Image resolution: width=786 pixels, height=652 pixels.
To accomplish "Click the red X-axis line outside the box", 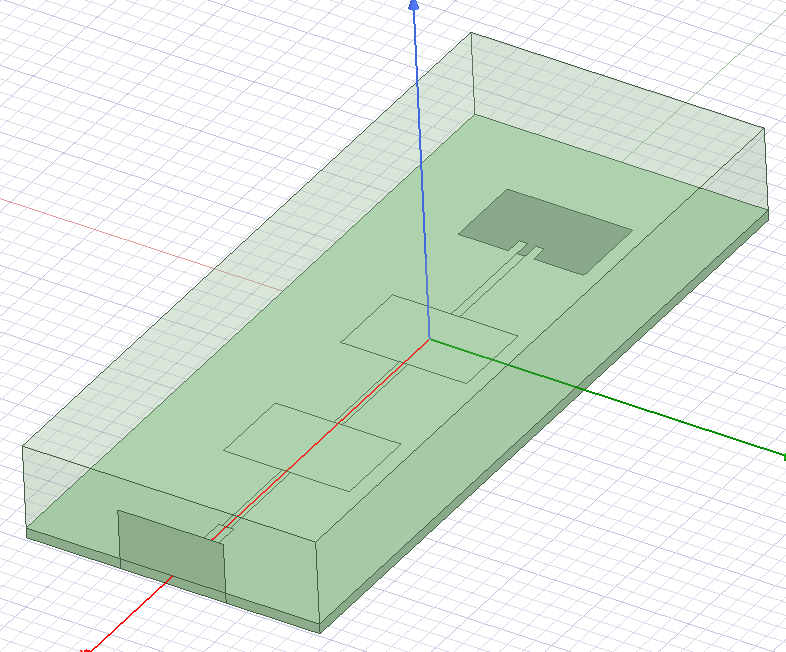I will pyautogui.click(x=130, y=615).
